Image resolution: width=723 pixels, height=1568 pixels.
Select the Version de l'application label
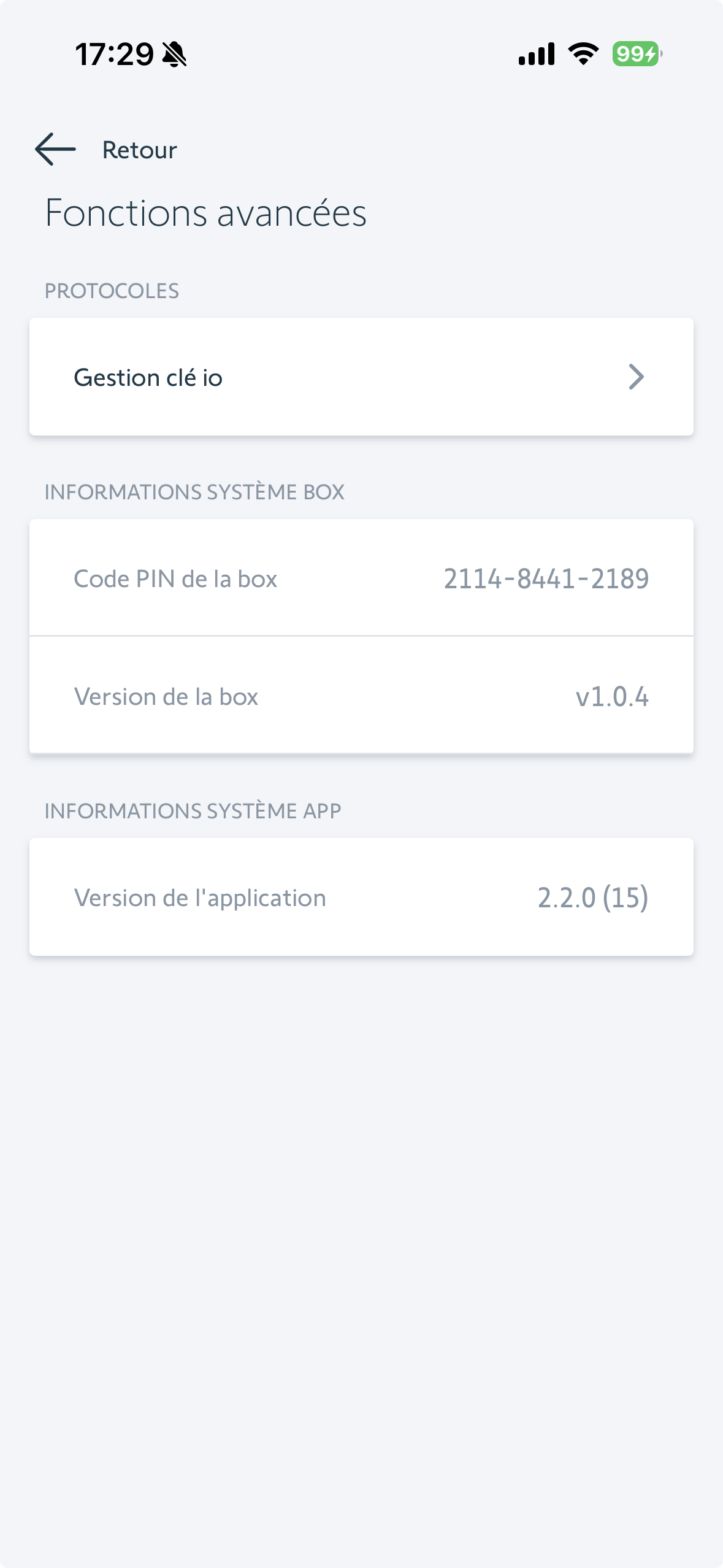[x=200, y=897]
